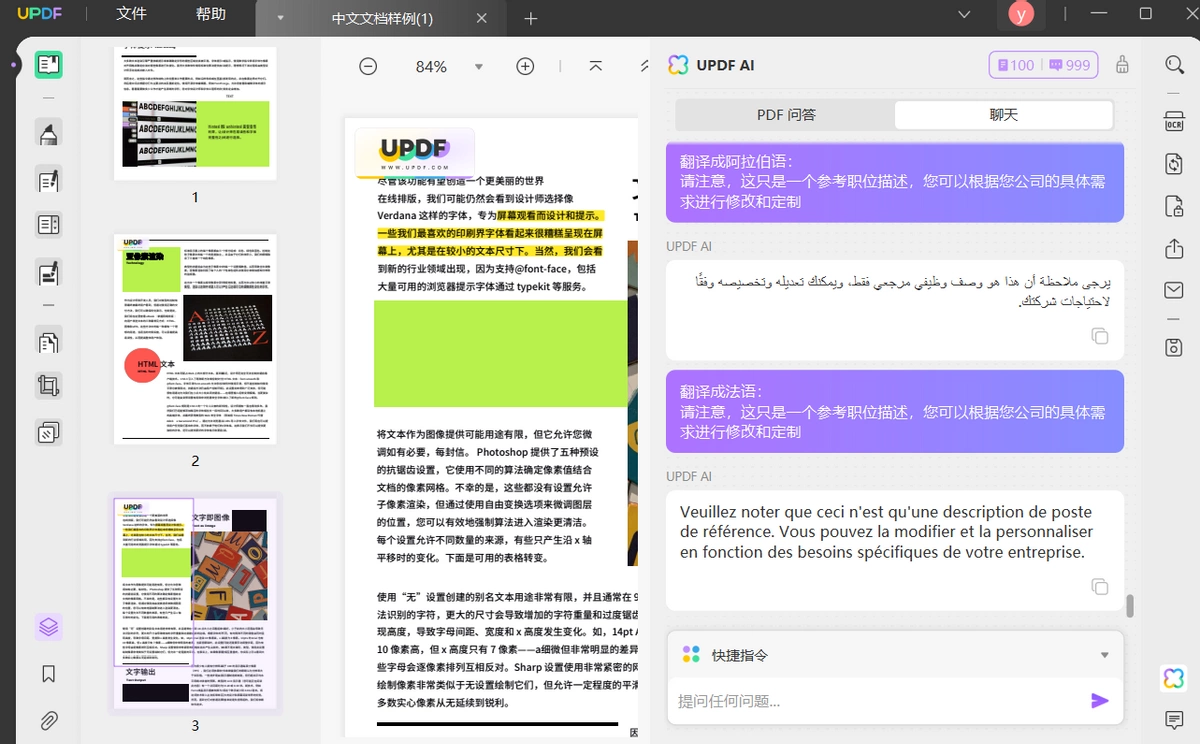The width and height of the screenshot is (1200, 744).
Task: Open the tab list dropdown arrow
Action: [x=280, y=19]
